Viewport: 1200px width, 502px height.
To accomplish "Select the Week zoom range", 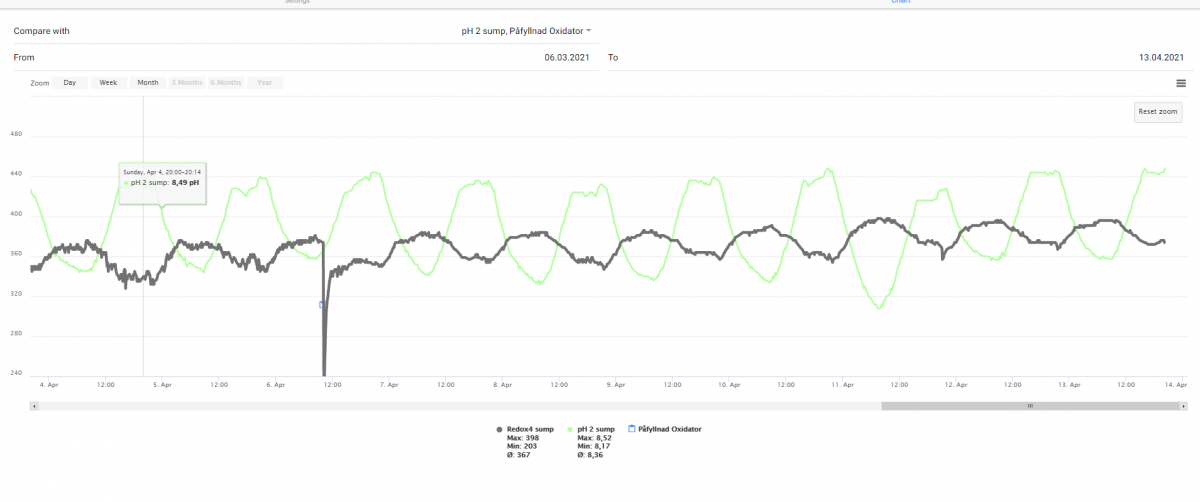I will (108, 83).
